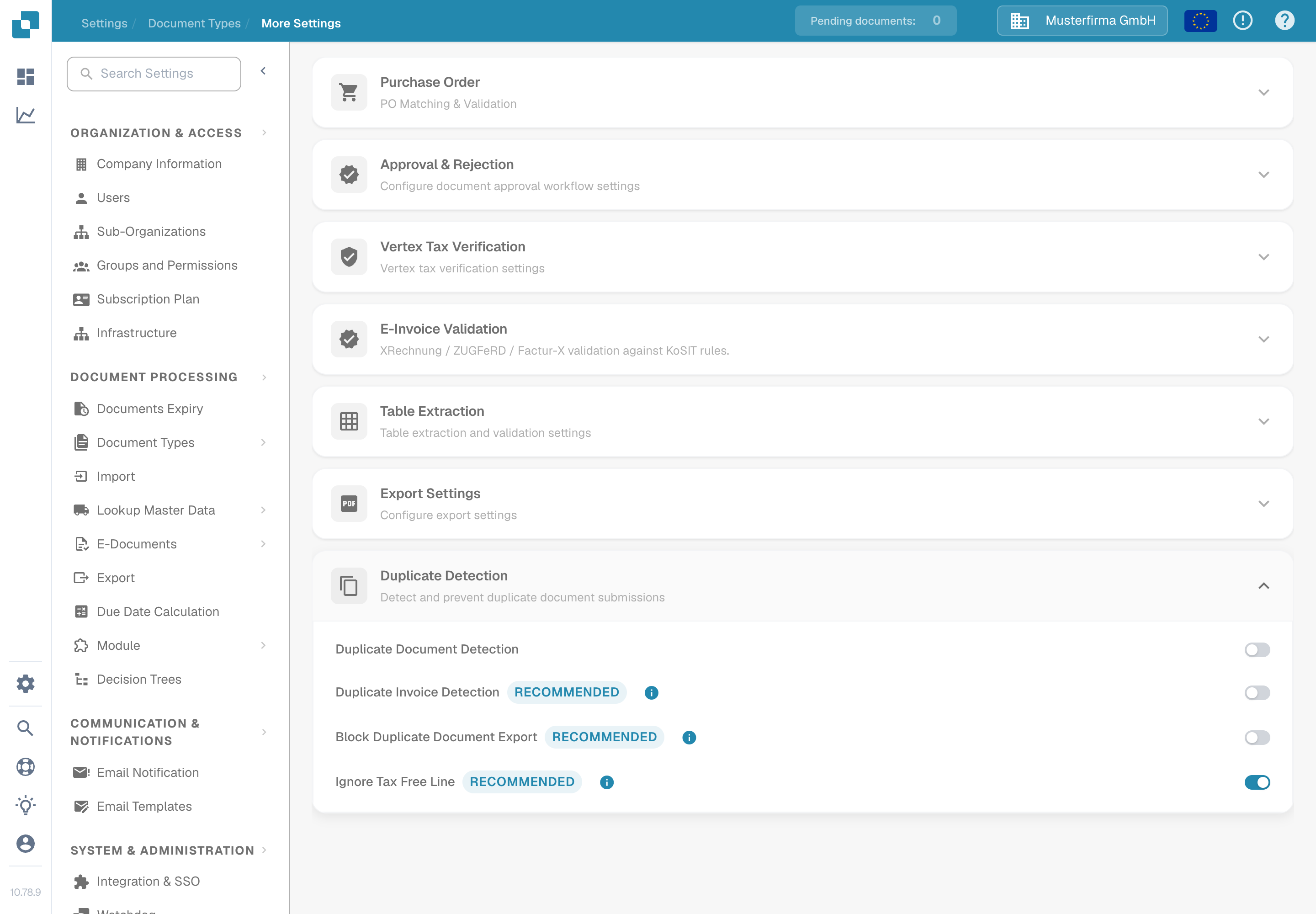This screenshot has height=914, width=1316.
Task: Click the Table Extraction grid icon
Action: click(x=349, y=421)
